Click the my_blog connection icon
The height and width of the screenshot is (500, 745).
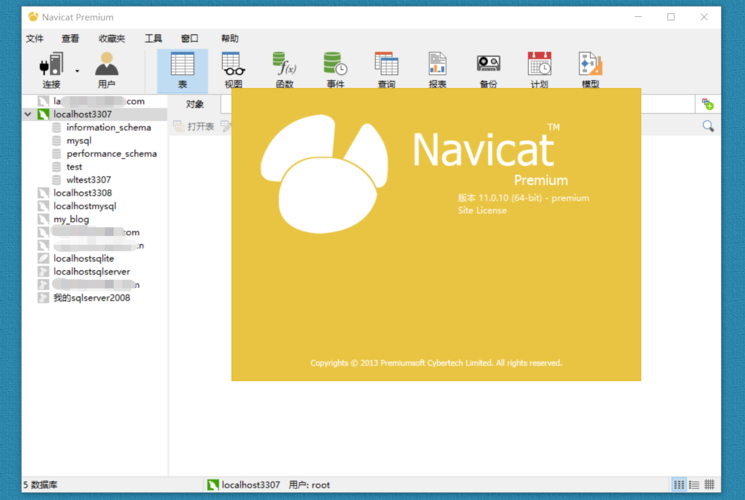pos(43,219)
